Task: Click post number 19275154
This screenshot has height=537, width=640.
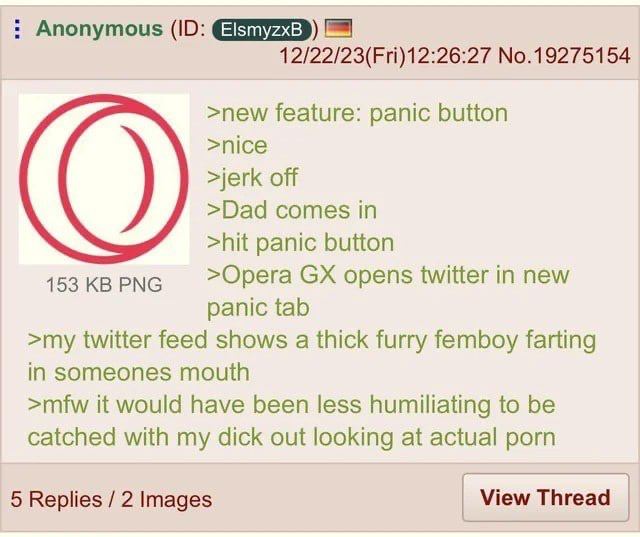Action: click(582, 55)
